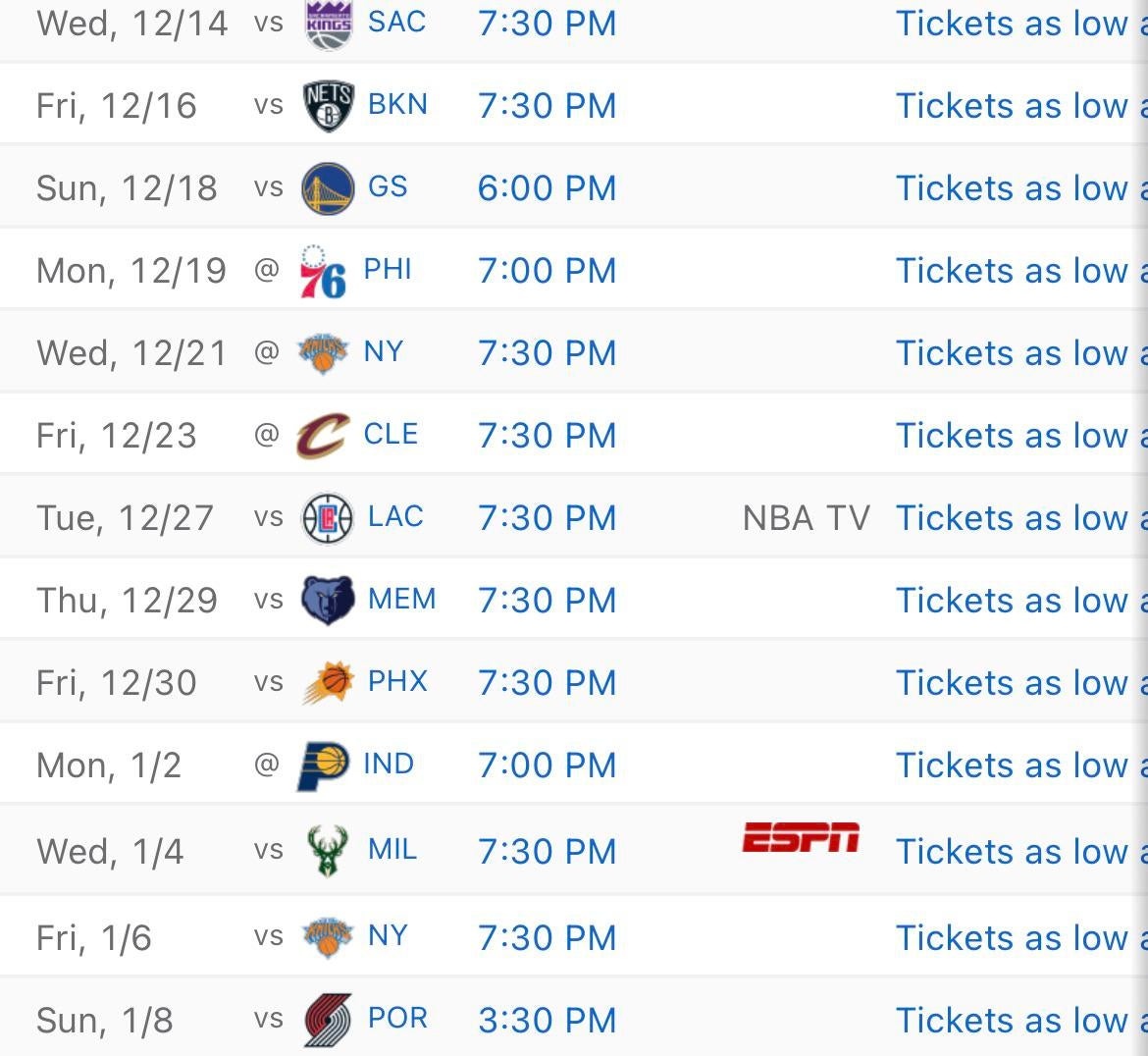This screenshot has height=1056, width=1148.
Task: Click the 7:00 PM time for PHI game
Action: (547, 271)
